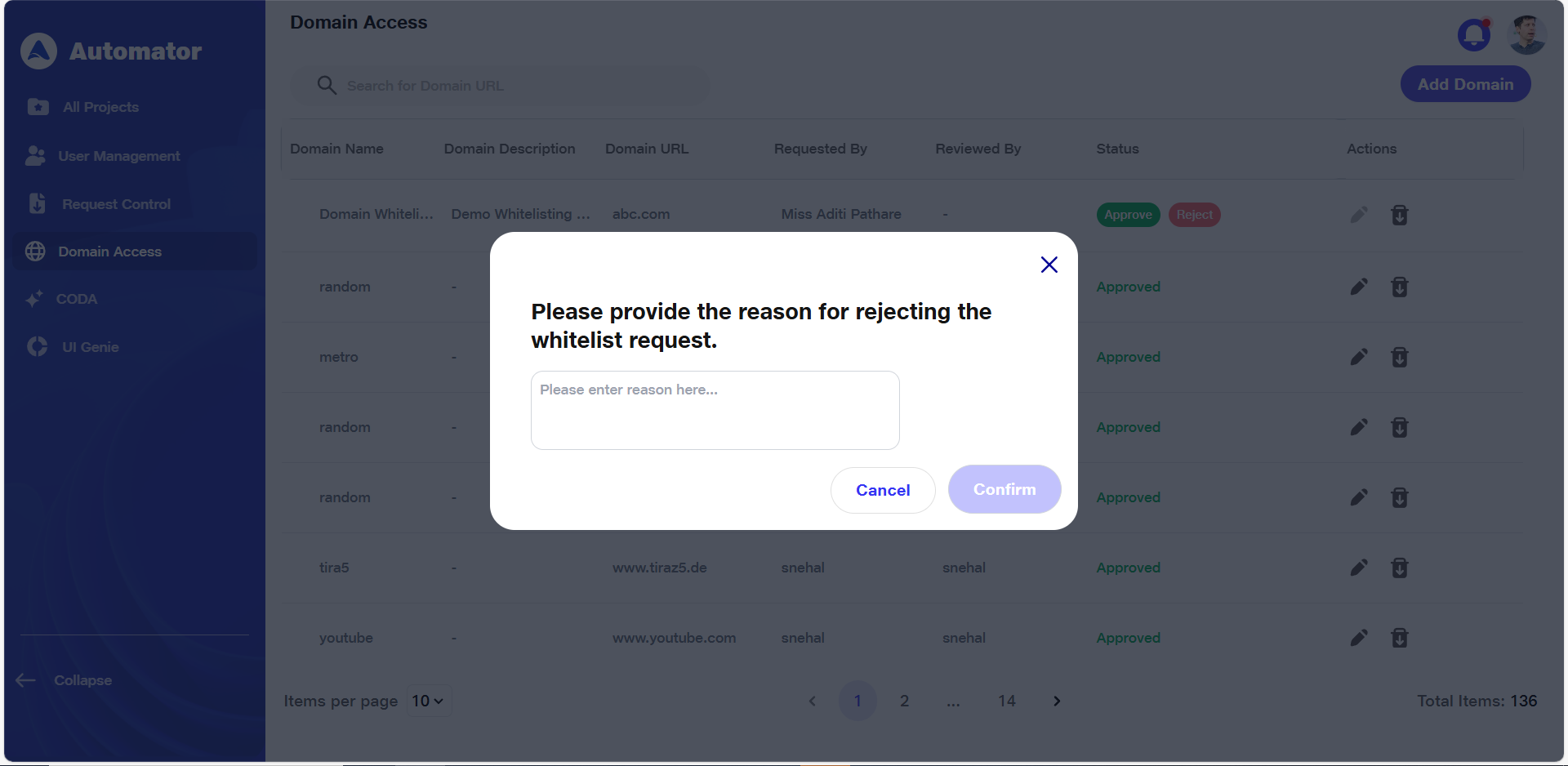The height and width of the screenshot is (766, 1568).
Task: Click the trash icon for abc.com row
Action: (x=1399, y=215)
